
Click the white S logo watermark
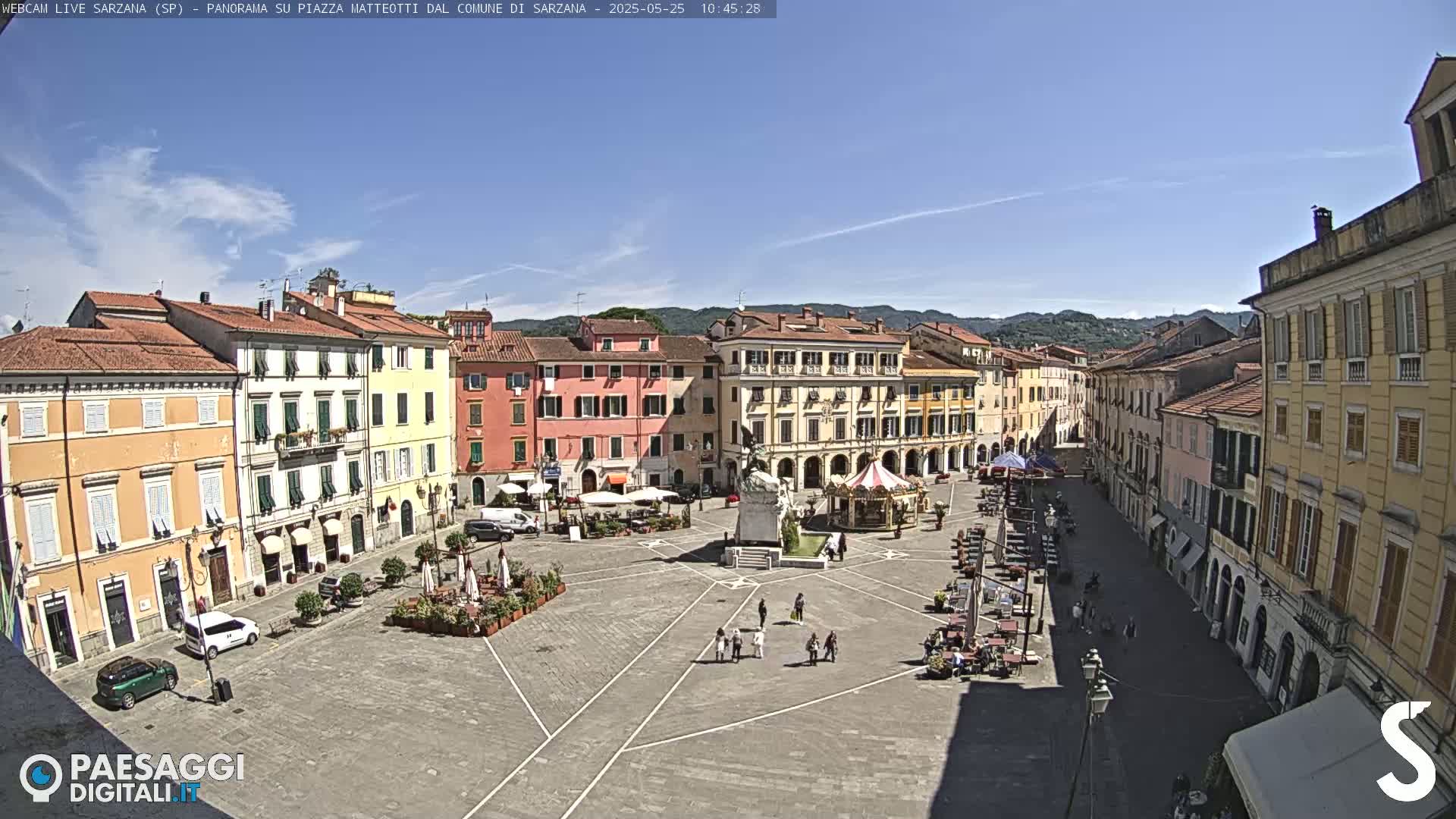pos(1407,751)
